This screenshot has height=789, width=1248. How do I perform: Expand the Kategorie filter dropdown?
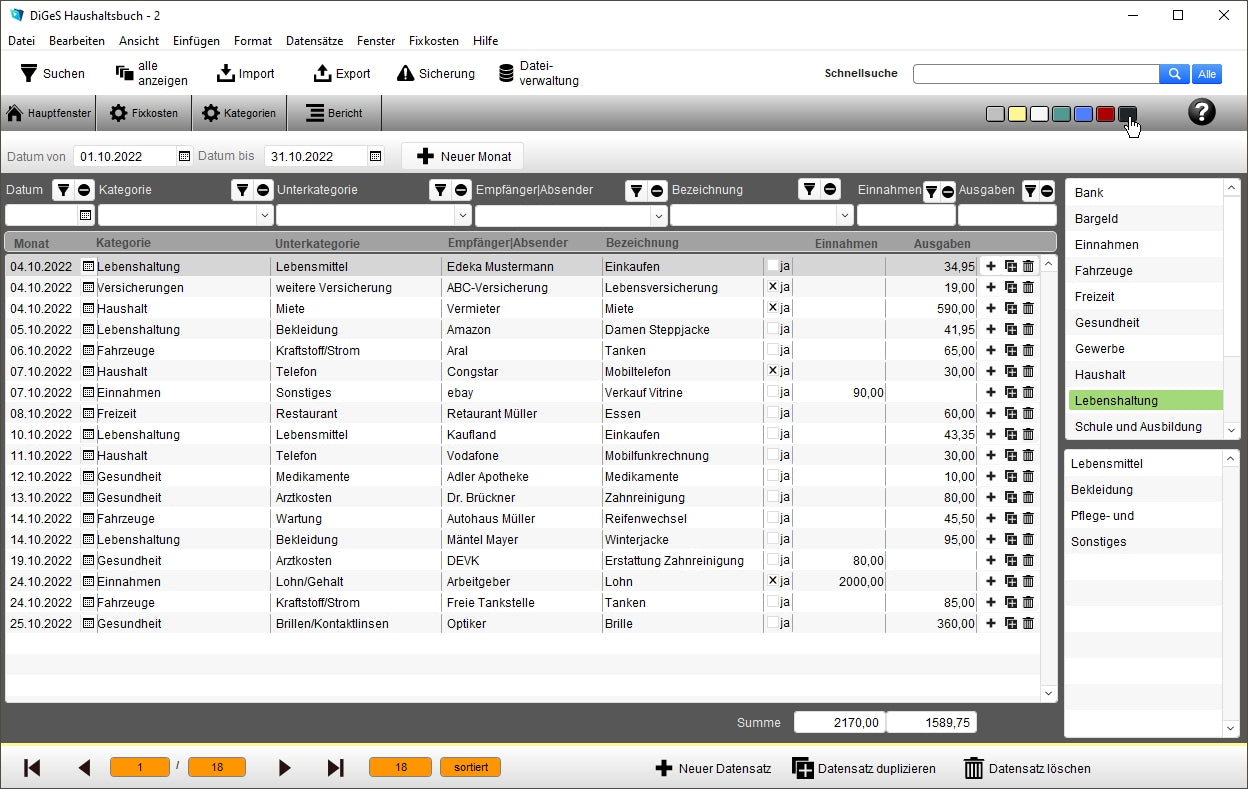tap(264, 215)
